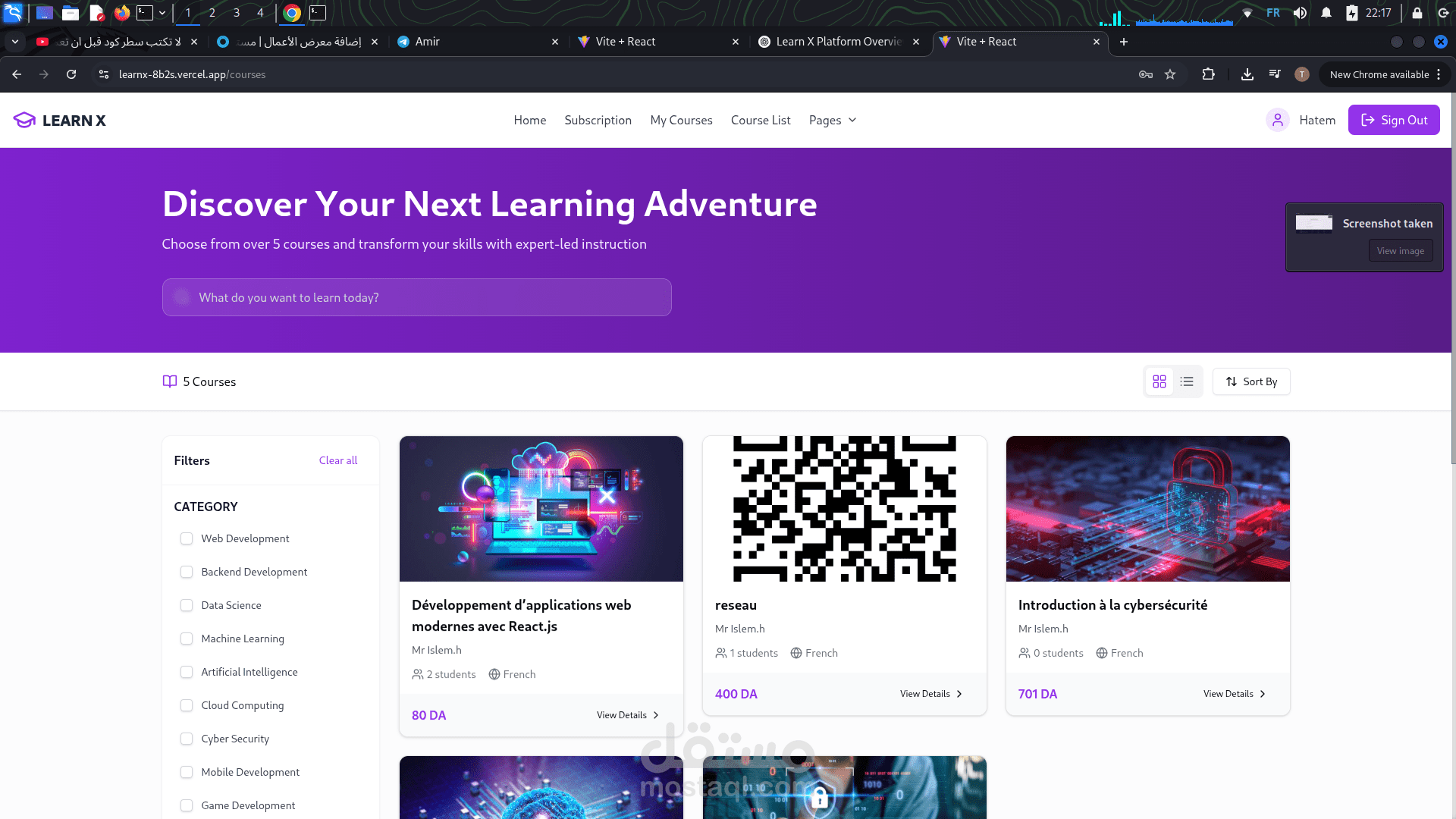Open Subscription nav item
Viewport: 1456px width, 819px height.
tap(598, 120)
